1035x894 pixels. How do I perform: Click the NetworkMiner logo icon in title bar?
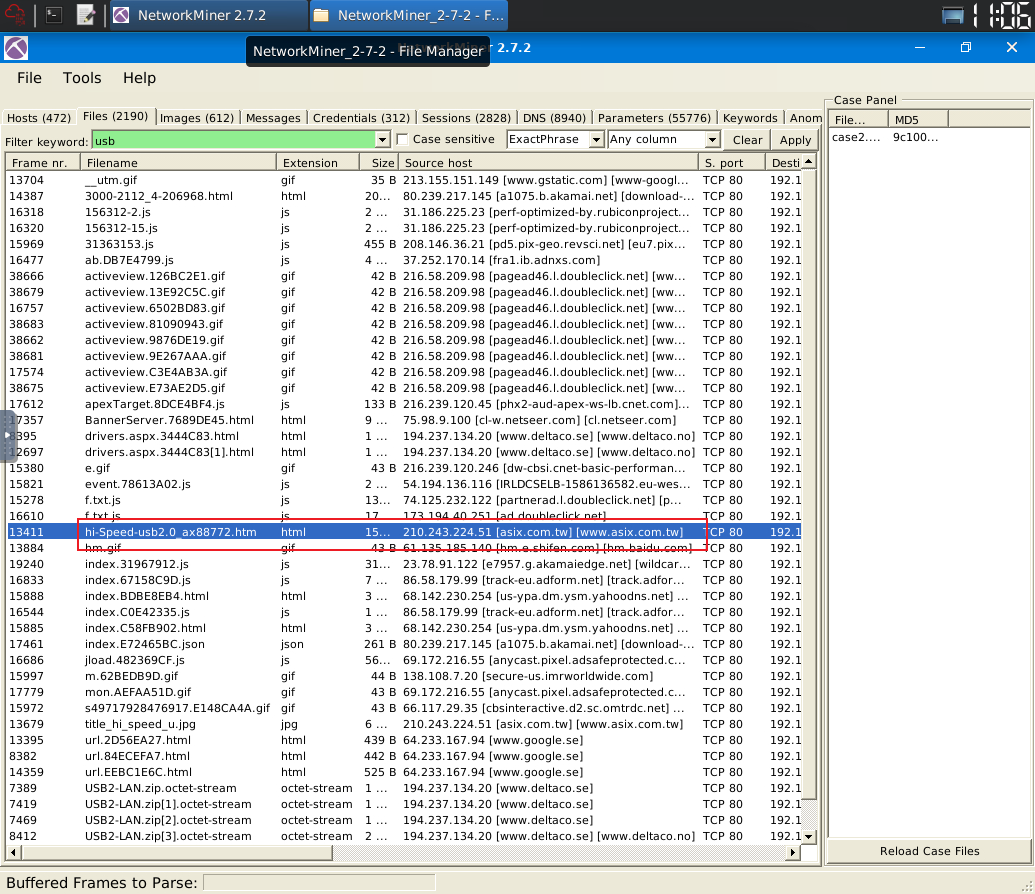(16, 48)
